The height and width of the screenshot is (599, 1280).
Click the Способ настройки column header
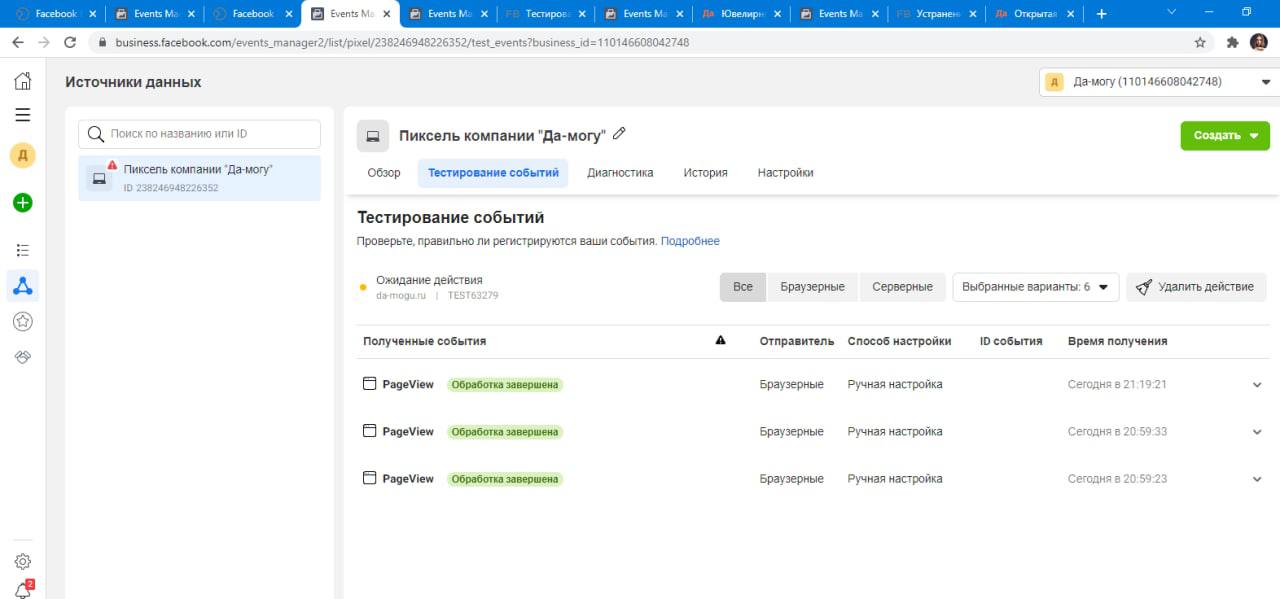click(899, 341)
